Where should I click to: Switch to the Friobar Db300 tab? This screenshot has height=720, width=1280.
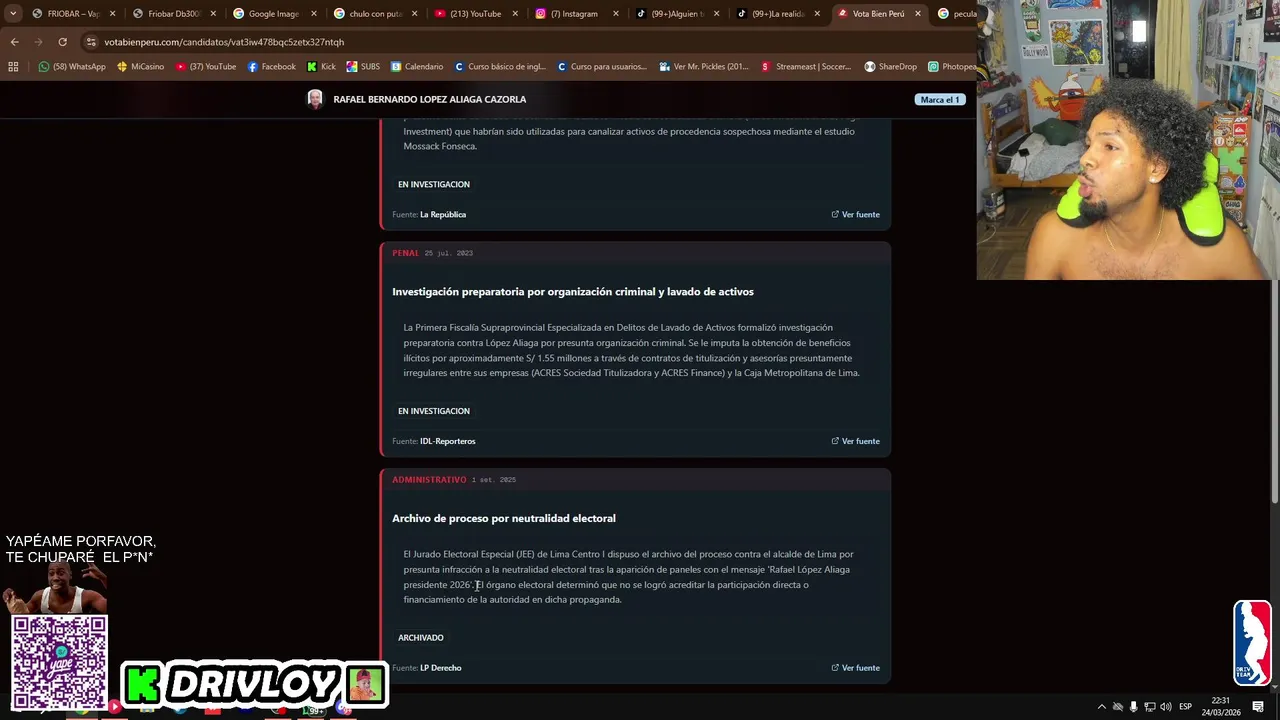172,14
